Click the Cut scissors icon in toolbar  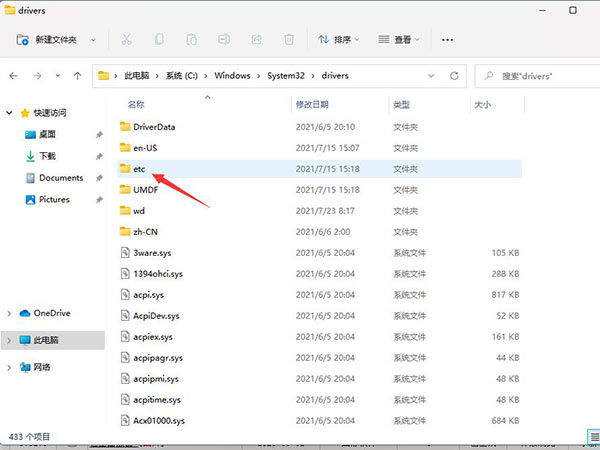(126, 40)
